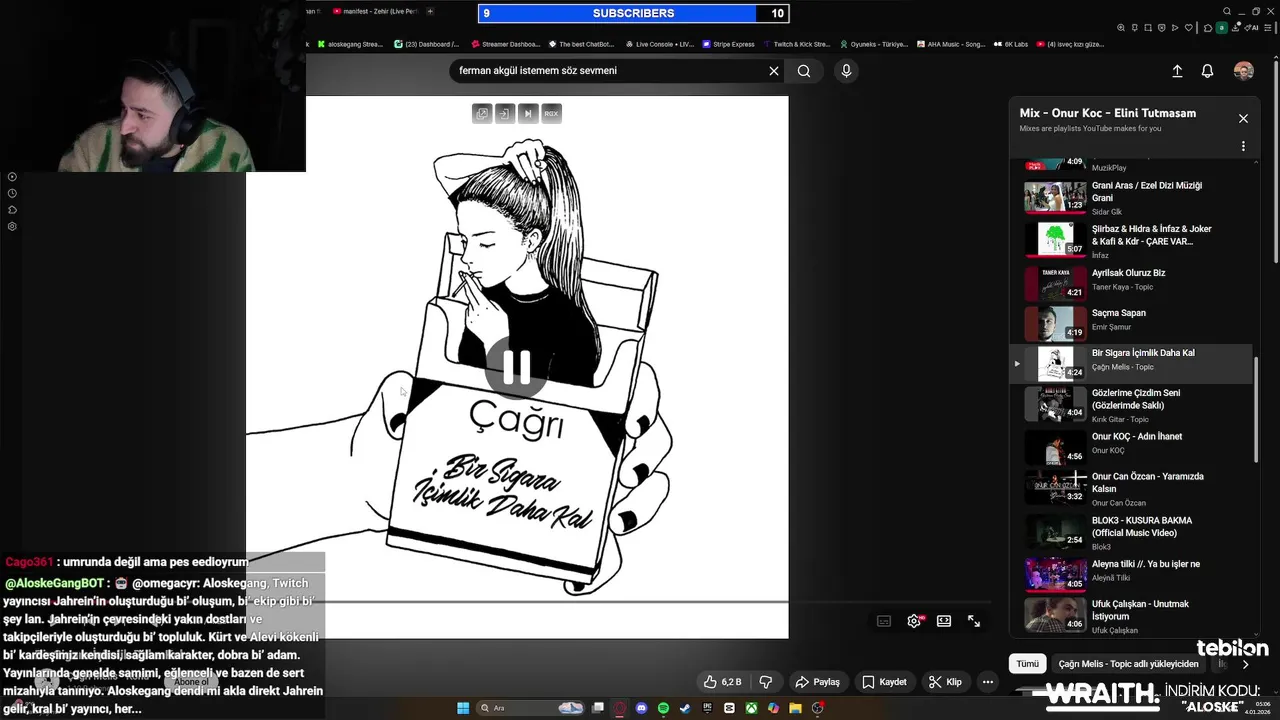Show more filter chips with right arrow
This screenshot has width=1280, height=720.
tap(1245, 664)
